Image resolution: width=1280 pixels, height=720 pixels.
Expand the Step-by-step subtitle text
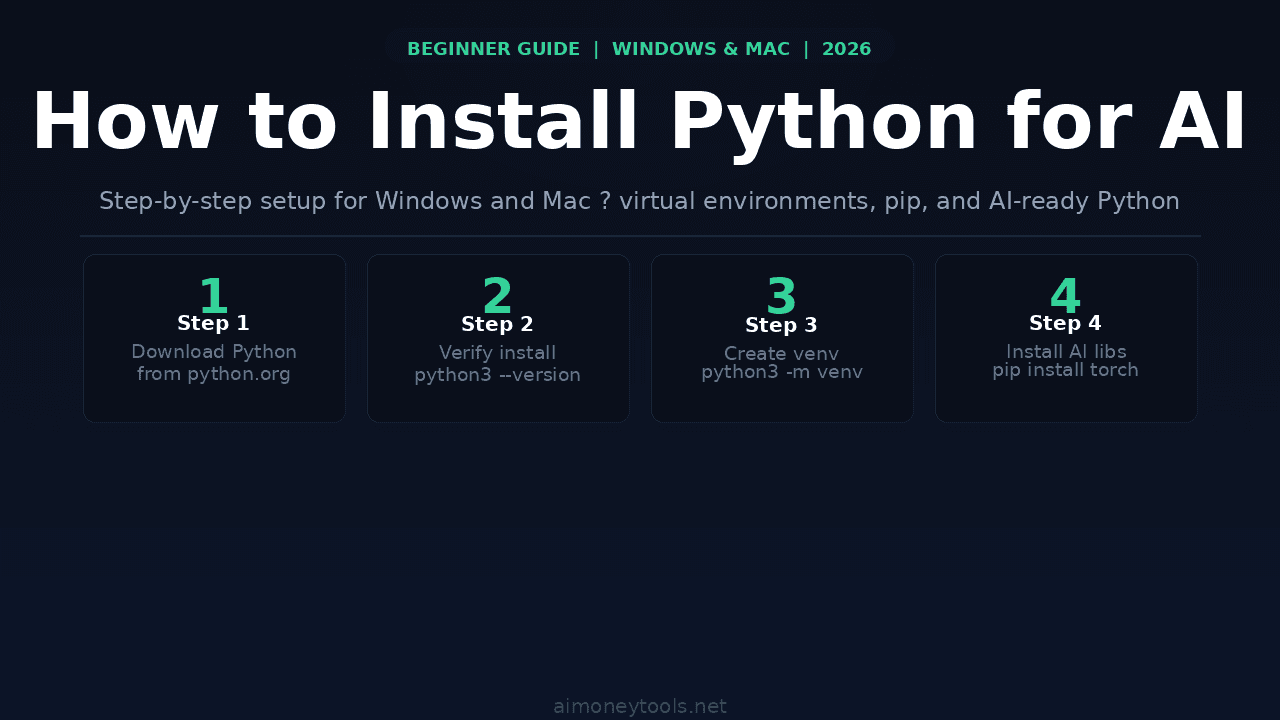click(639, 200)
